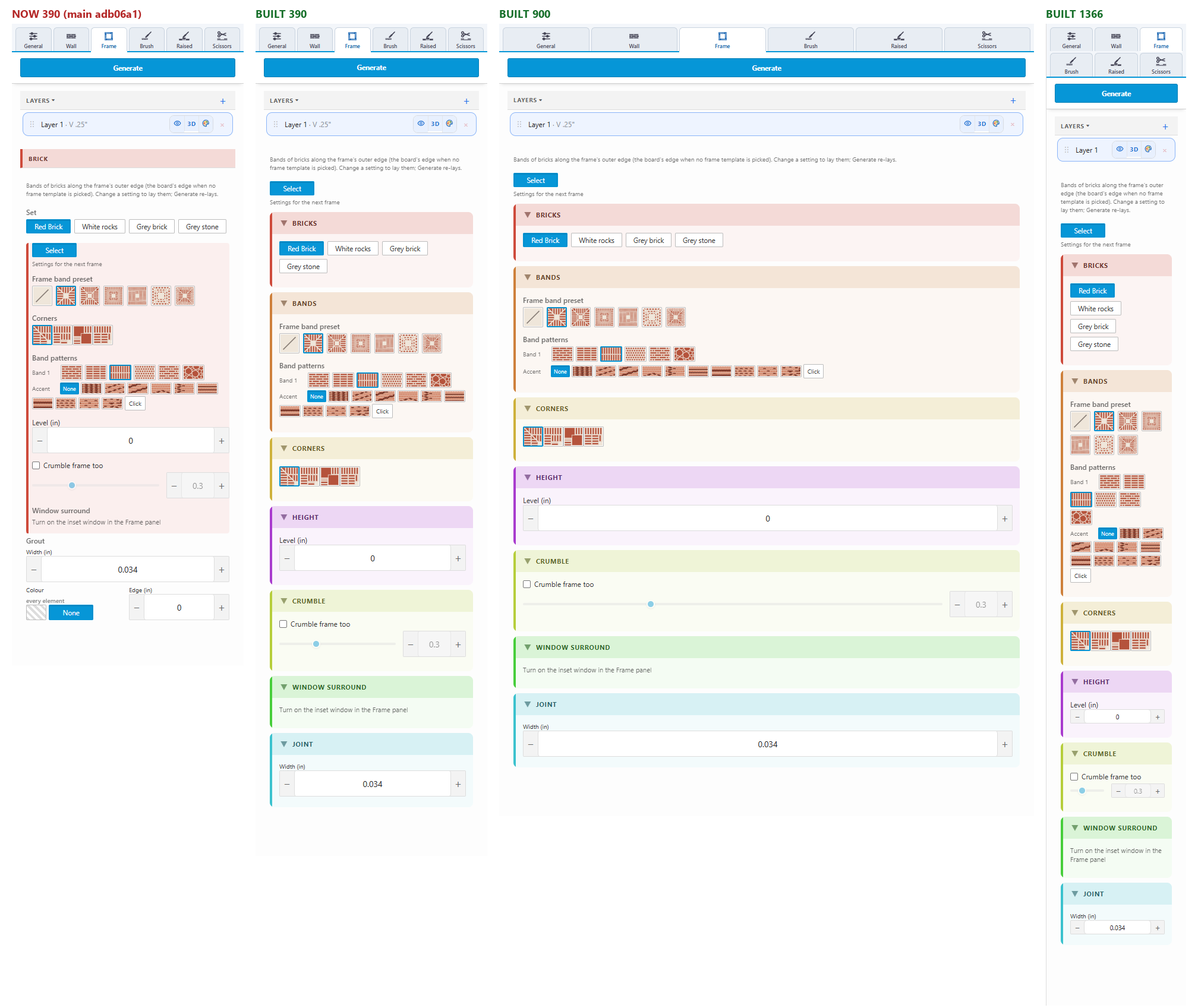Open Scissors tab in BUILT 1366 panel
Viewport: 1198px width, 1008px height.
(1161, 65)
